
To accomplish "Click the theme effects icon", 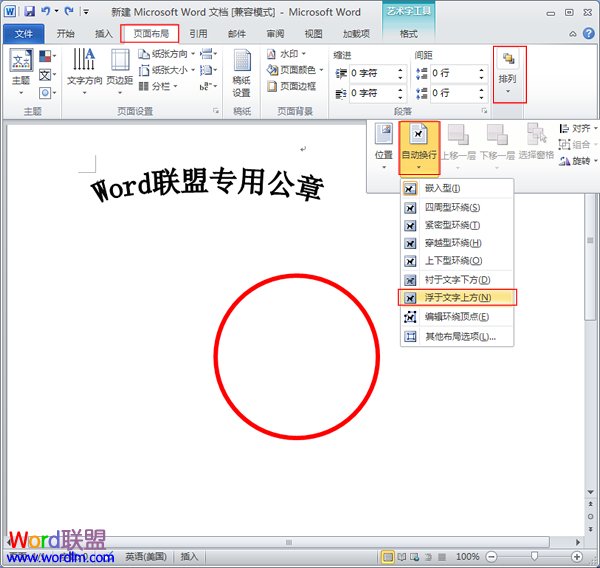I will (45, 93).
